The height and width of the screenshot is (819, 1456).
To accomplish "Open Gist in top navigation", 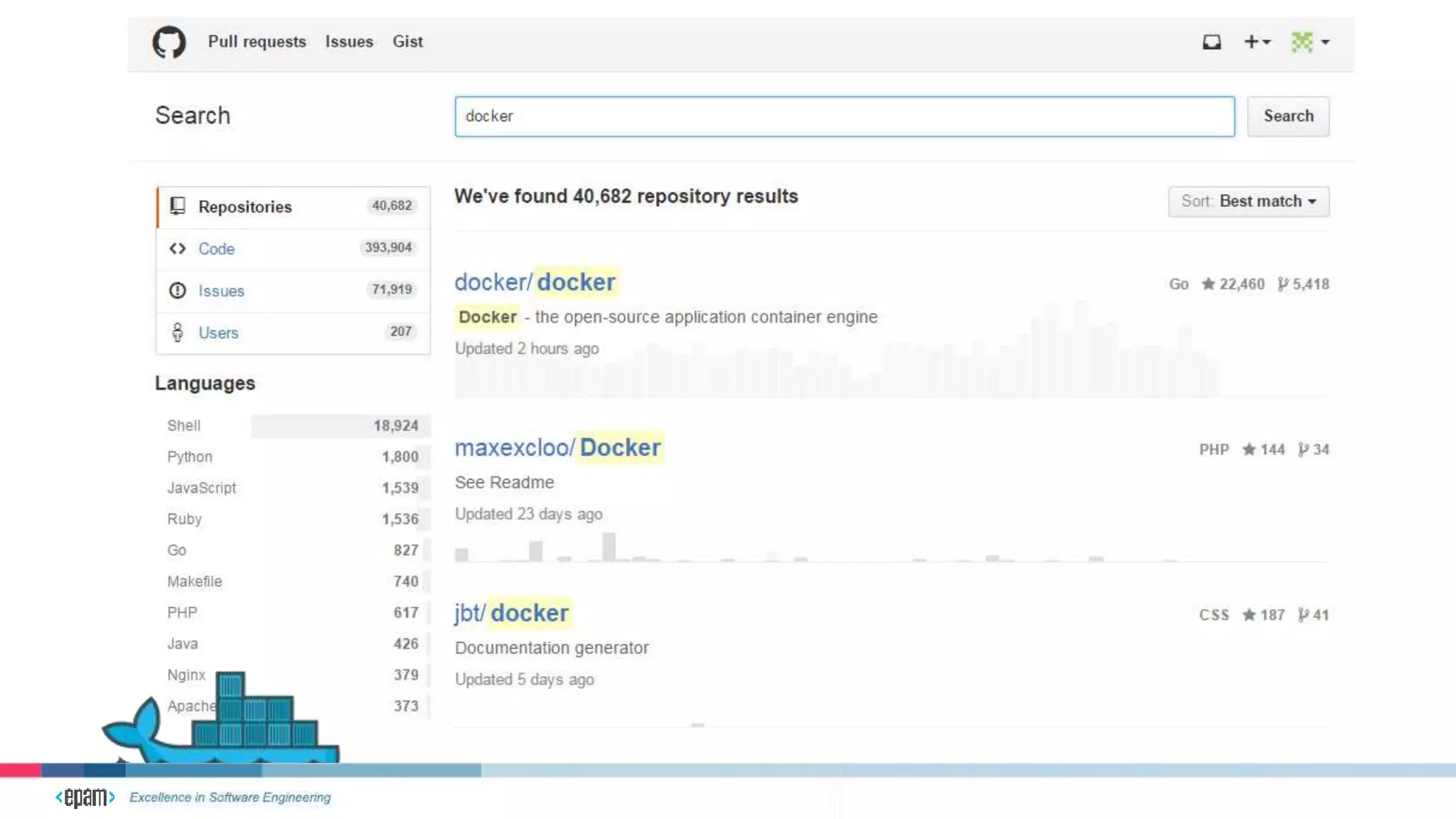I will [407, 42].
